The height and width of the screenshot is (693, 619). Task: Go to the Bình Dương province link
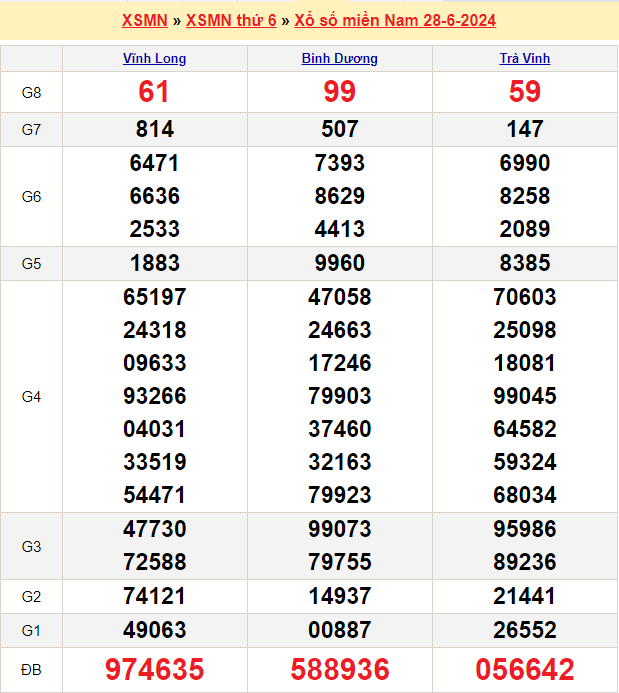tap(339, 58)
